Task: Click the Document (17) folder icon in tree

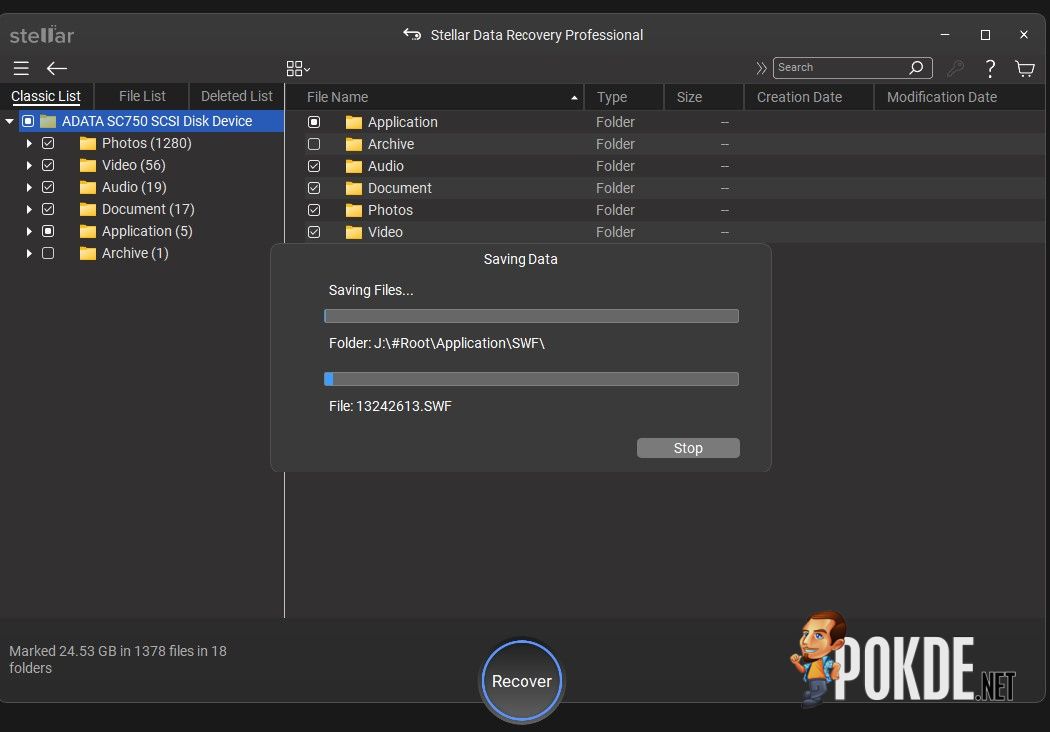Action: [88, 210]
